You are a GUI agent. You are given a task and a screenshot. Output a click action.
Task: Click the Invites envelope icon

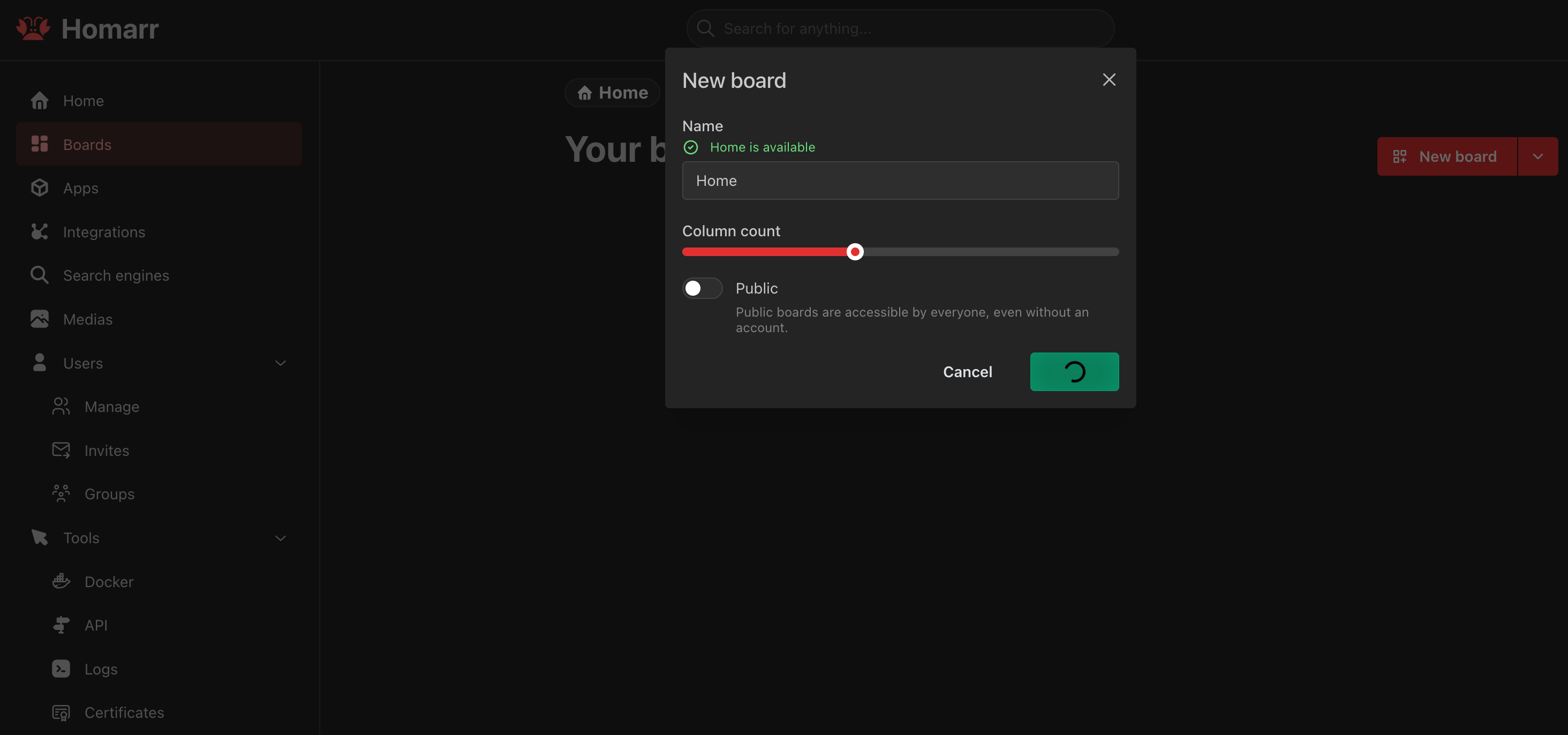[x=61, y=450]
